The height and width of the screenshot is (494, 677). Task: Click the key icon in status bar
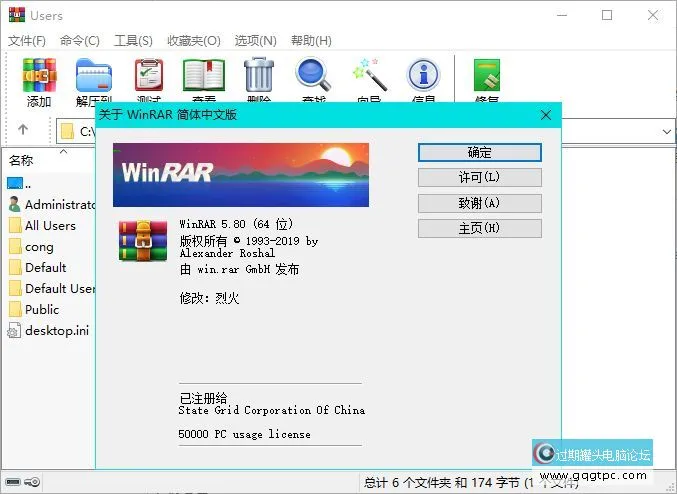pos(32,482)
